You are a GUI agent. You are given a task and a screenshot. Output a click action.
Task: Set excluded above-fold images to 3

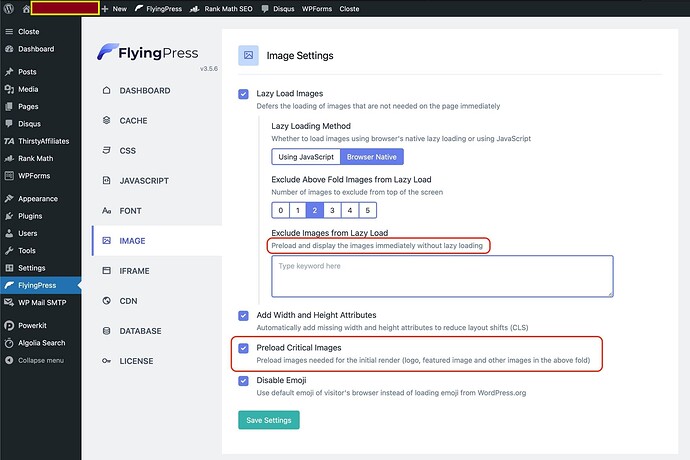tap(332, 210)
